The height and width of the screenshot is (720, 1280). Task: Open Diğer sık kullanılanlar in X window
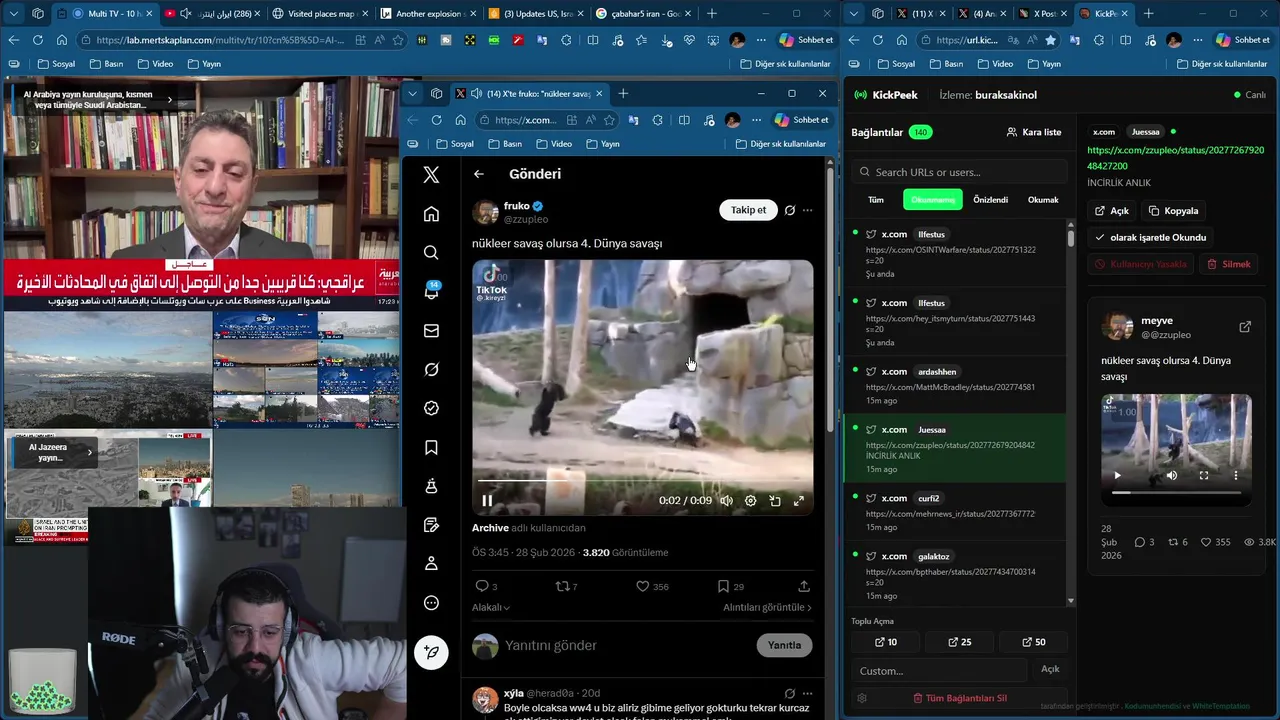tap(781, 144)
